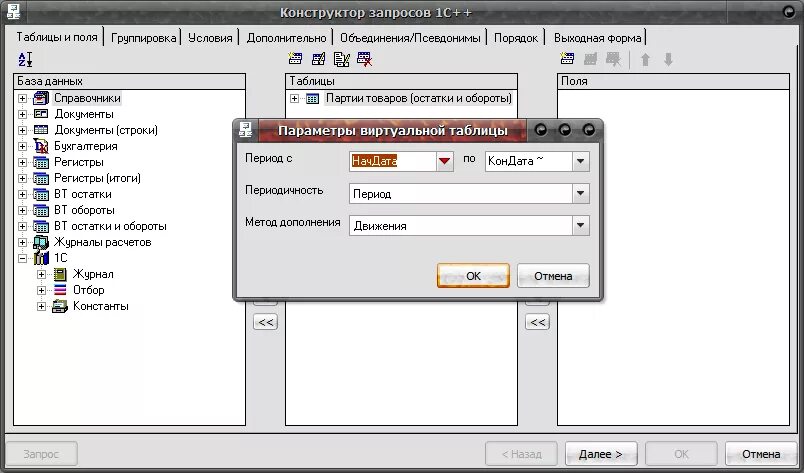Switch to the Группировка tab
Viewport: 804px width, 473px height.
pyautogui.click(x=143, y=37)
